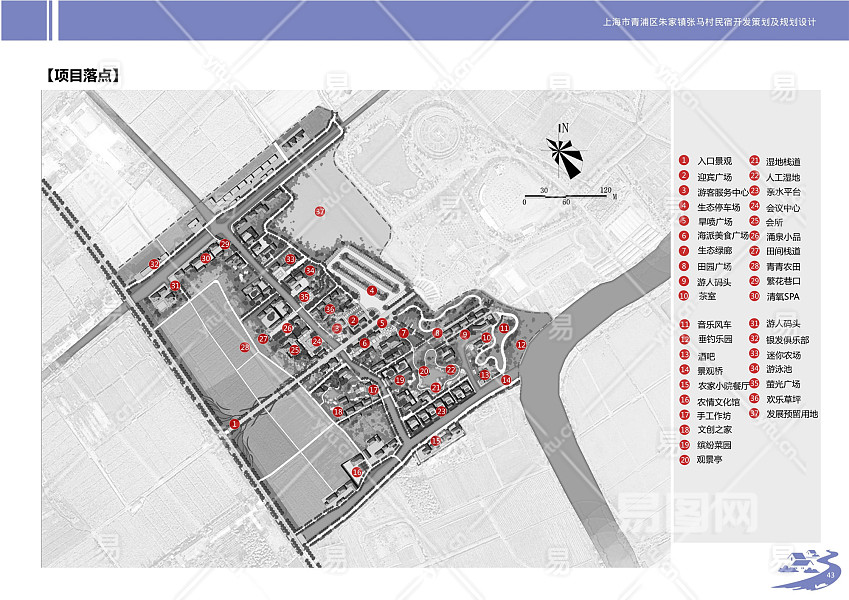Click map marker 1 at the entrance
Screen dimensions: 849x600
(x=234, y=424)
